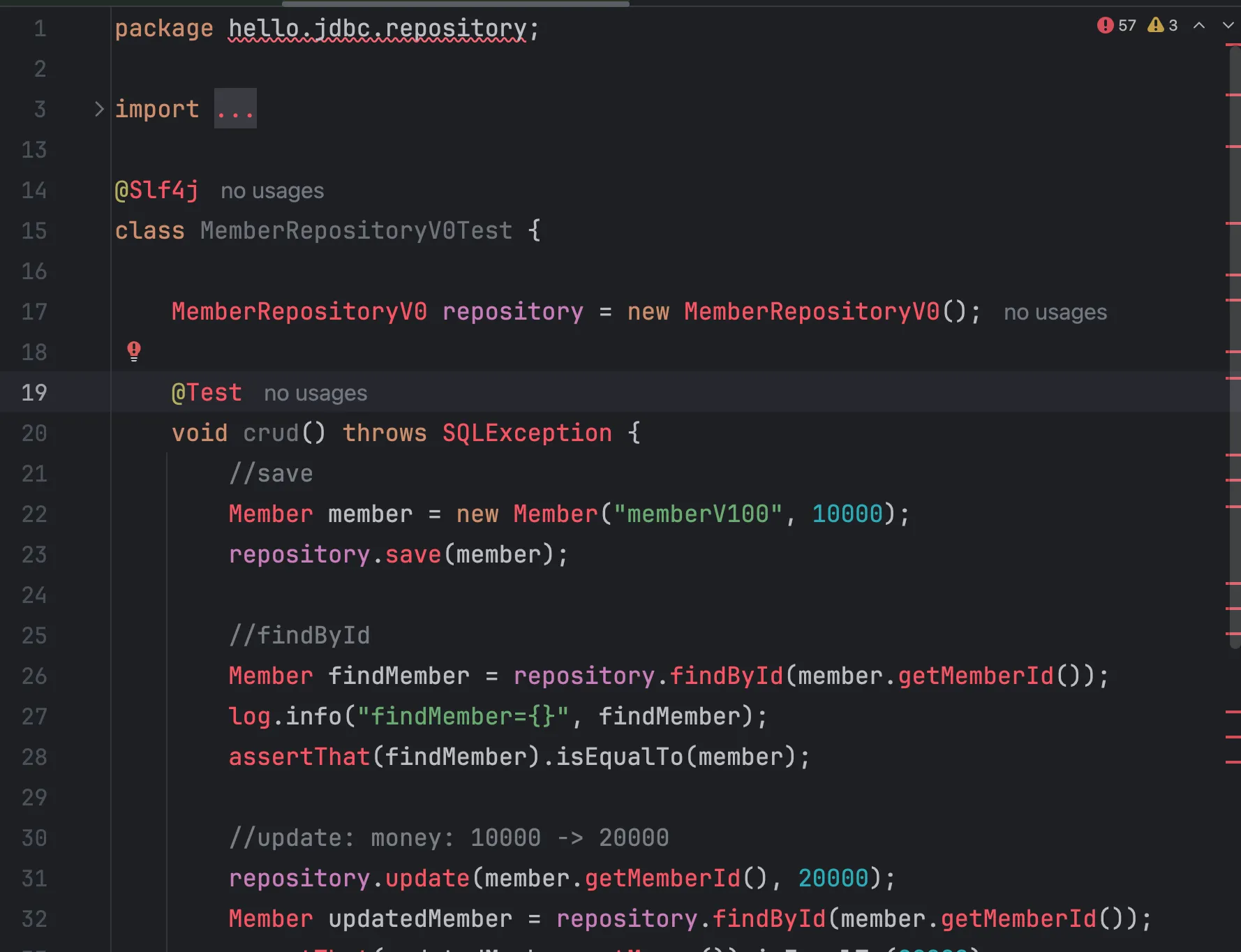Click line number 22 in the gutter
This screenshot has height=952, width=1241.
[x=34, y=514]
